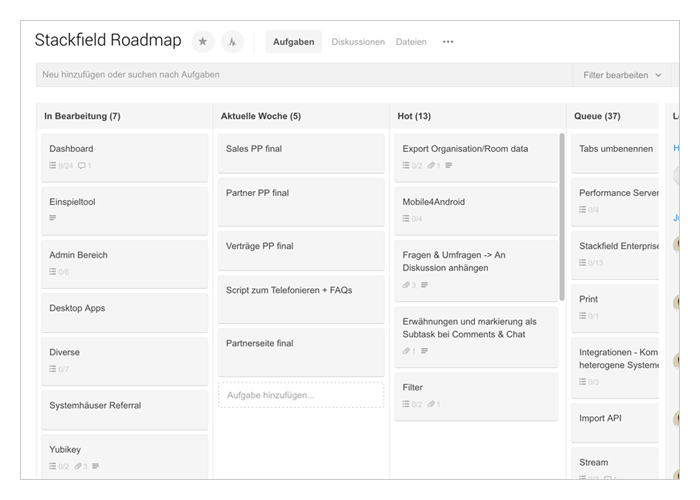Viewport: 700px width, 500px height.
Task: Click Aufgabe hinzufügen in Aktuelle Woche column
Action: click(x=301, y=395)
